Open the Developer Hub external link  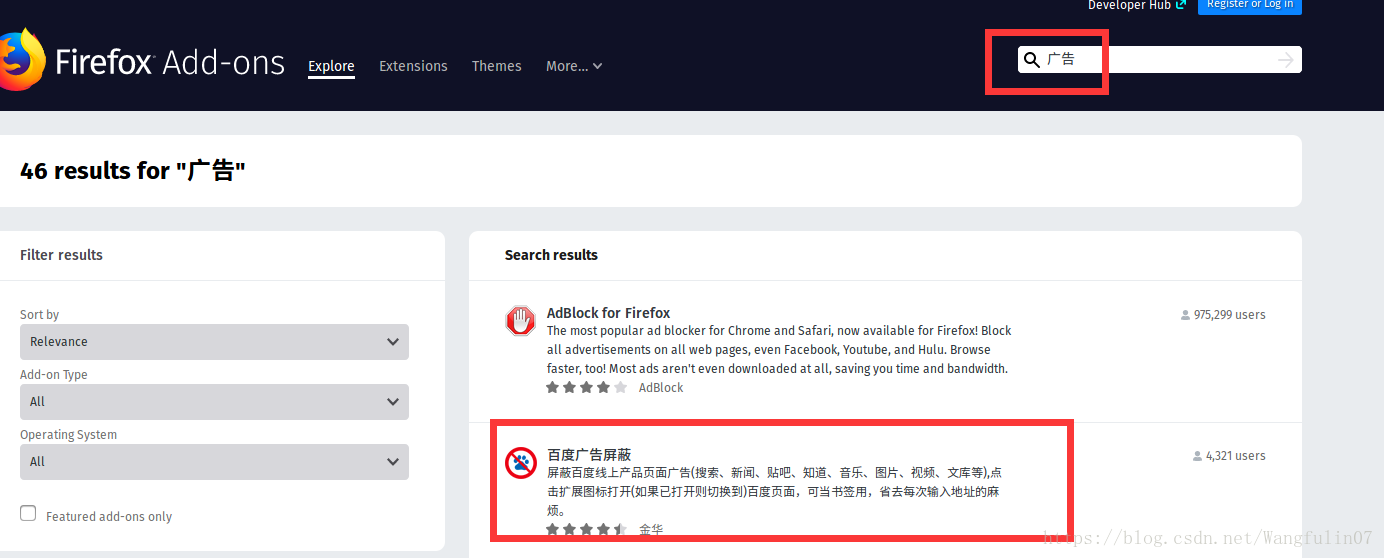click(1137, 5)
